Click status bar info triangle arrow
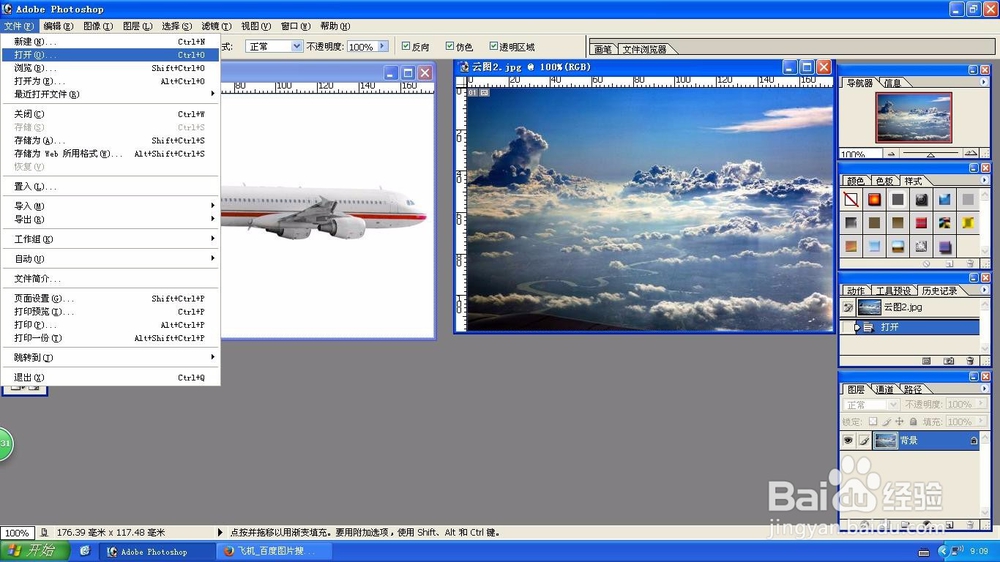The height and width of the screenshot is (562, 1000). (220, 532)
